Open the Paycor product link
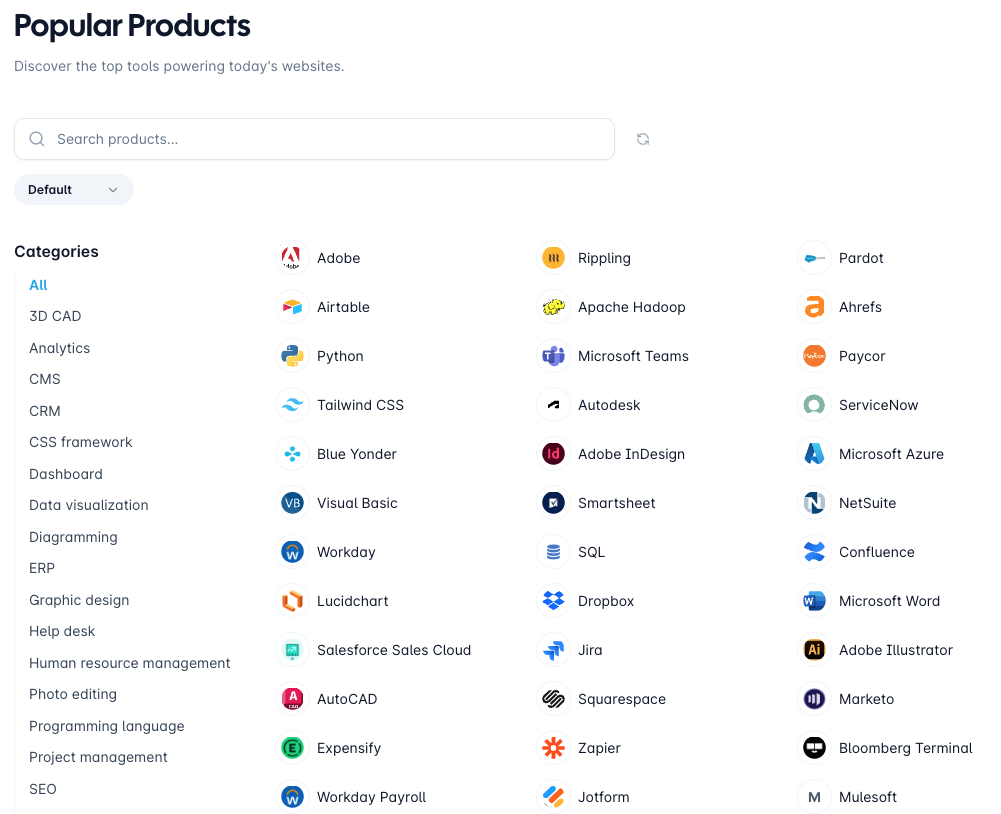The image size is (1001, 814). [862, 356]
